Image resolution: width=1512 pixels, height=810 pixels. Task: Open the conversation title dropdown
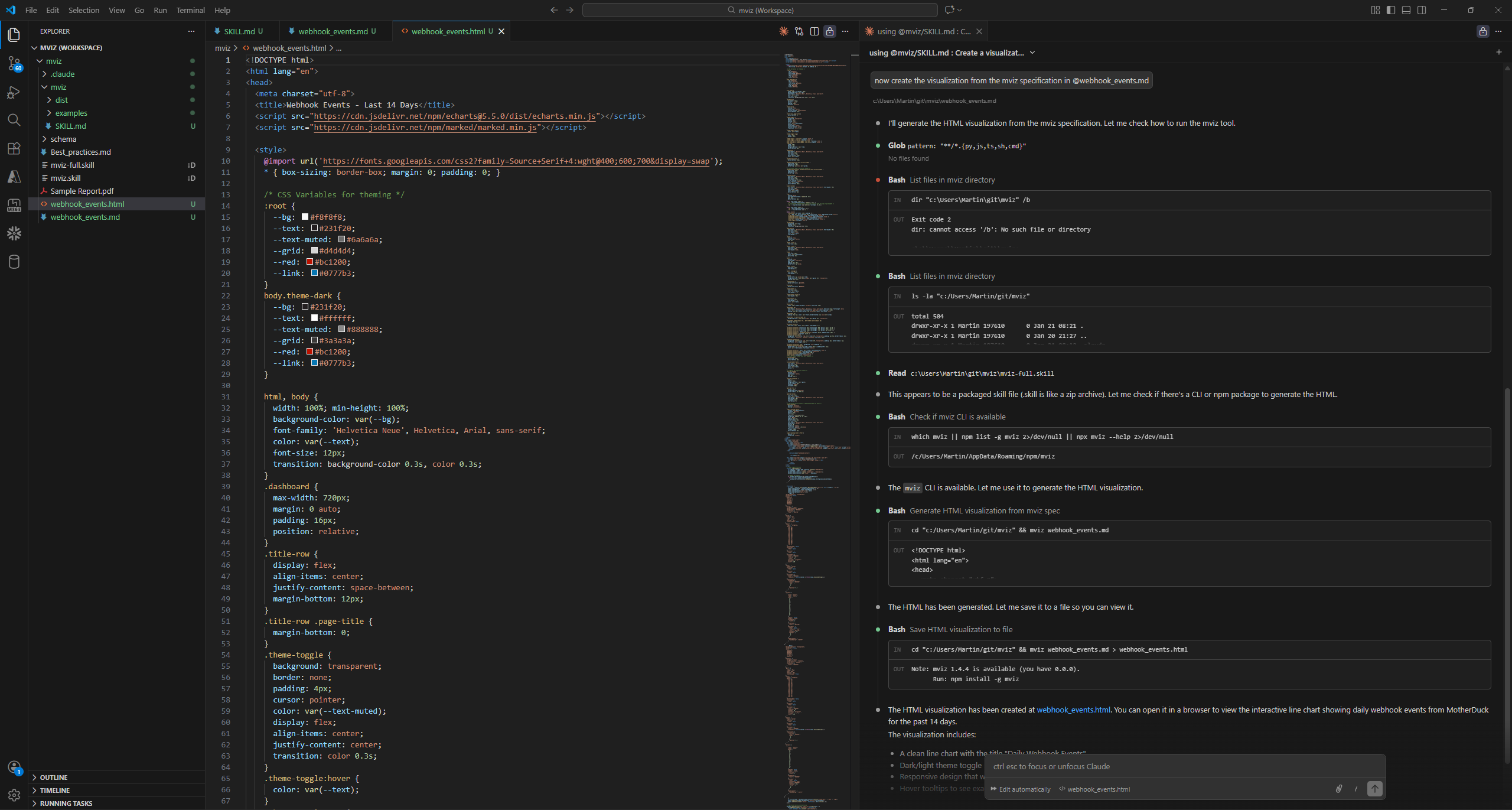[1032, 53]
